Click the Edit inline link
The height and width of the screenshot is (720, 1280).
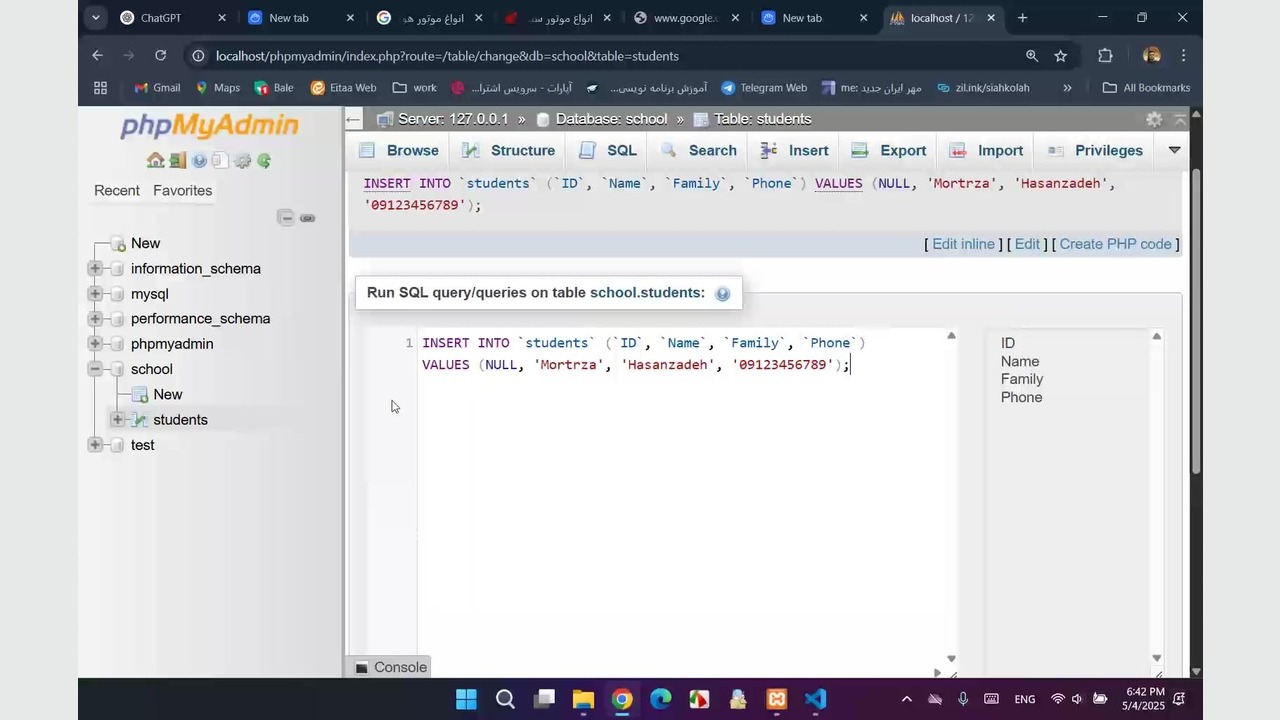coord(962,244)
